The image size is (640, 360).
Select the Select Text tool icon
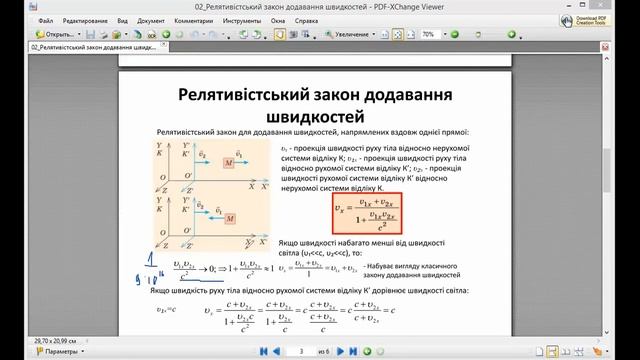[306, 35]
